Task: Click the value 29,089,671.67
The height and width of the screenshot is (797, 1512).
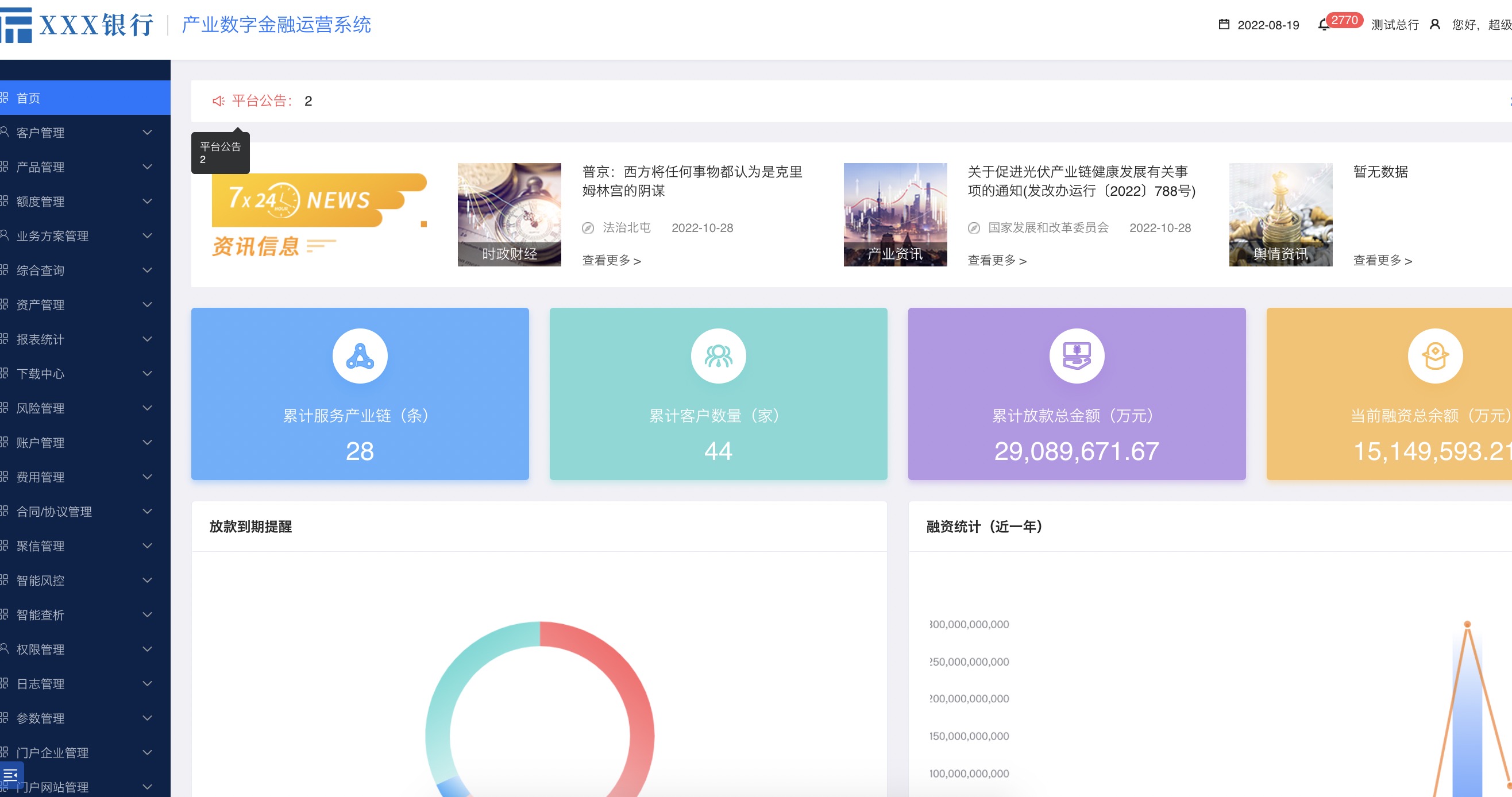Action: 1077,451
